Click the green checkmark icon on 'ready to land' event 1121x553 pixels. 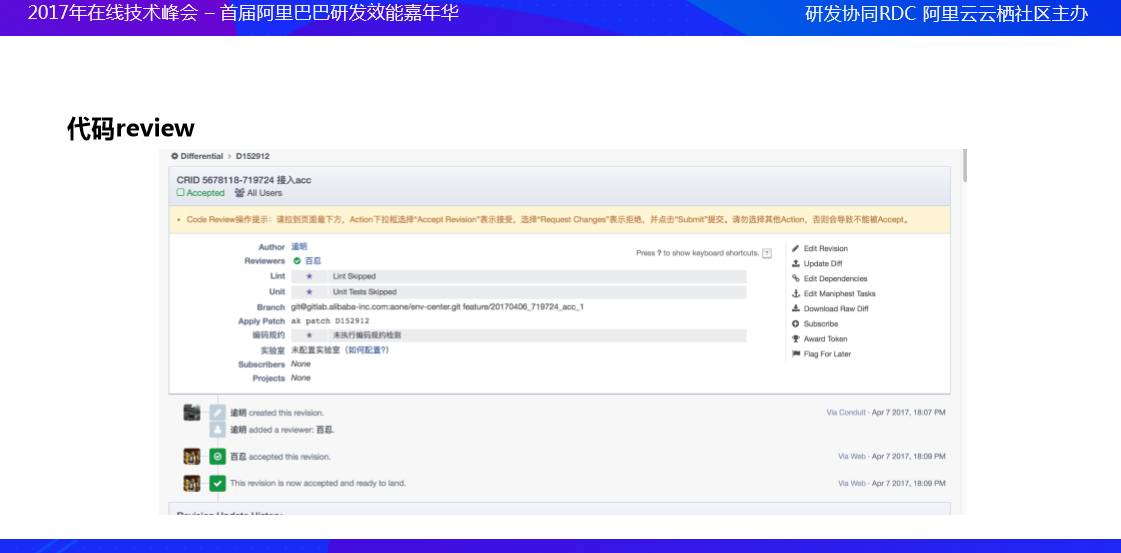(x=217, y=483)
